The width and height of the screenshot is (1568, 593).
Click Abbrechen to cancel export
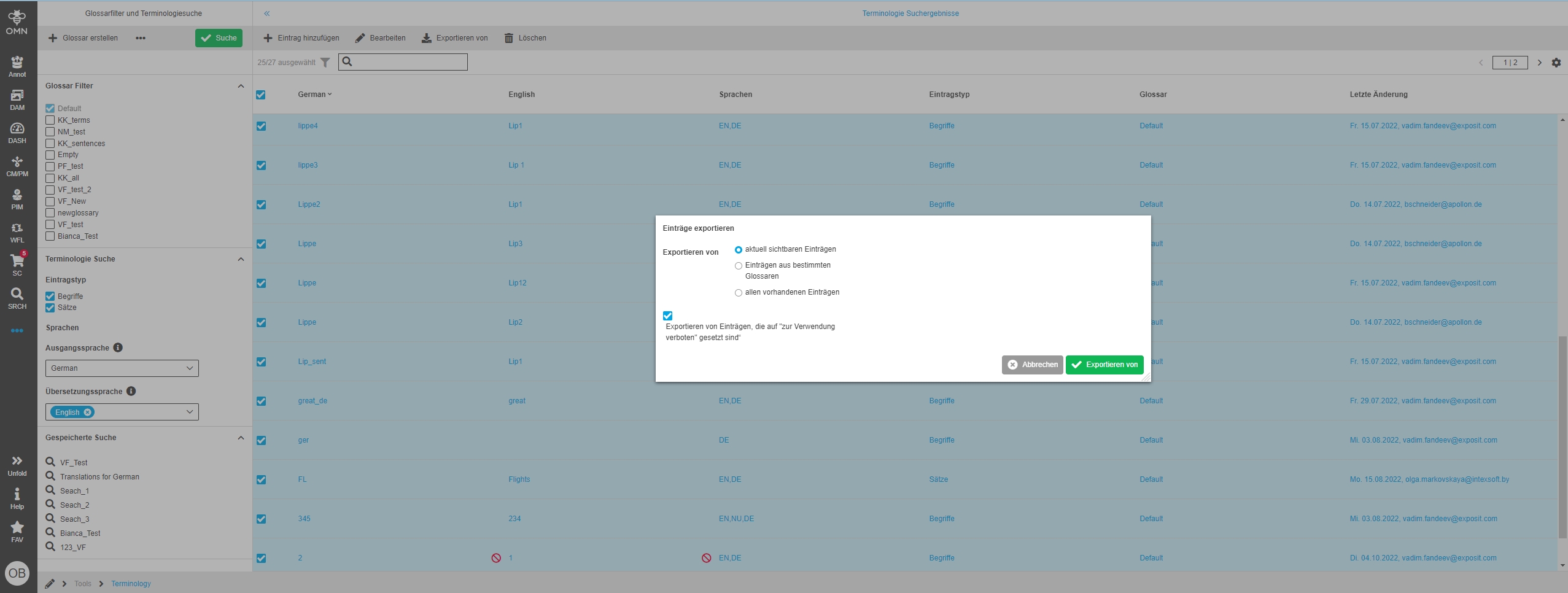(x=1032, y=365)
